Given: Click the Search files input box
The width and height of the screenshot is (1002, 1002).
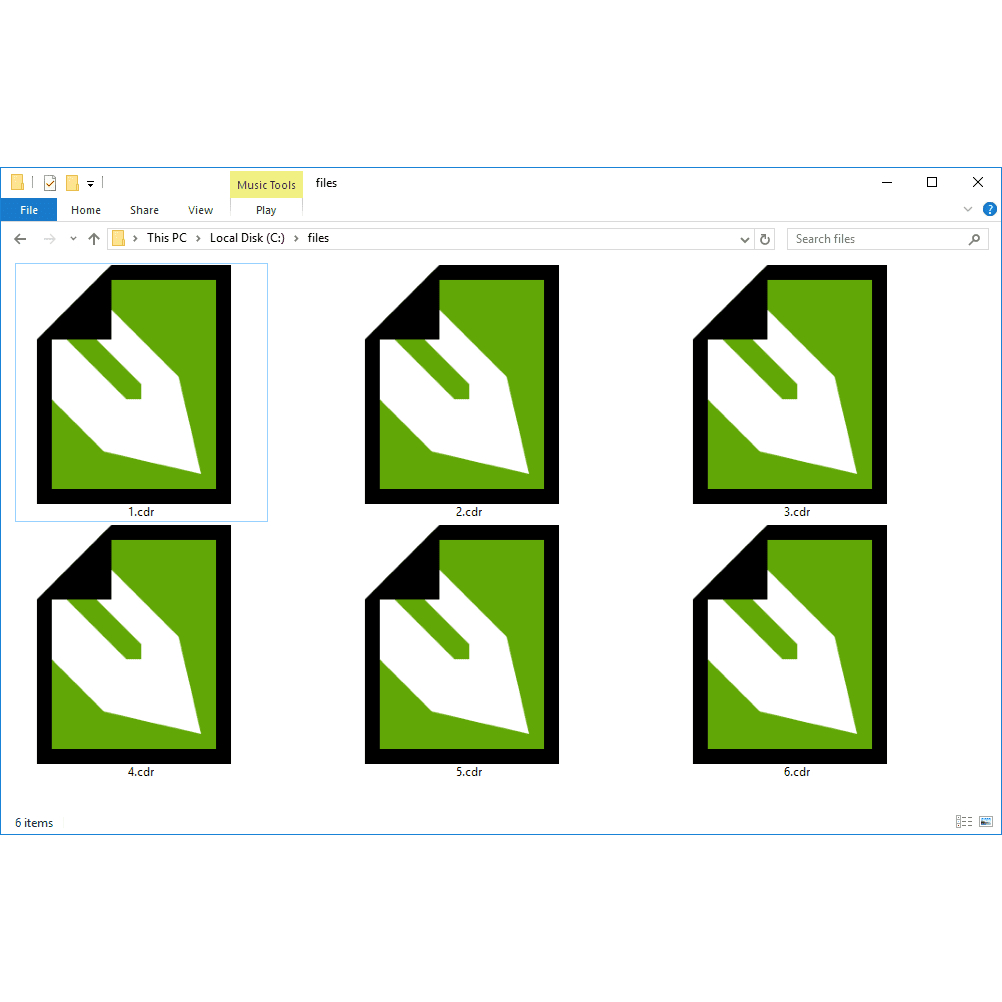Looking at the screenshot, I should 879,239.
